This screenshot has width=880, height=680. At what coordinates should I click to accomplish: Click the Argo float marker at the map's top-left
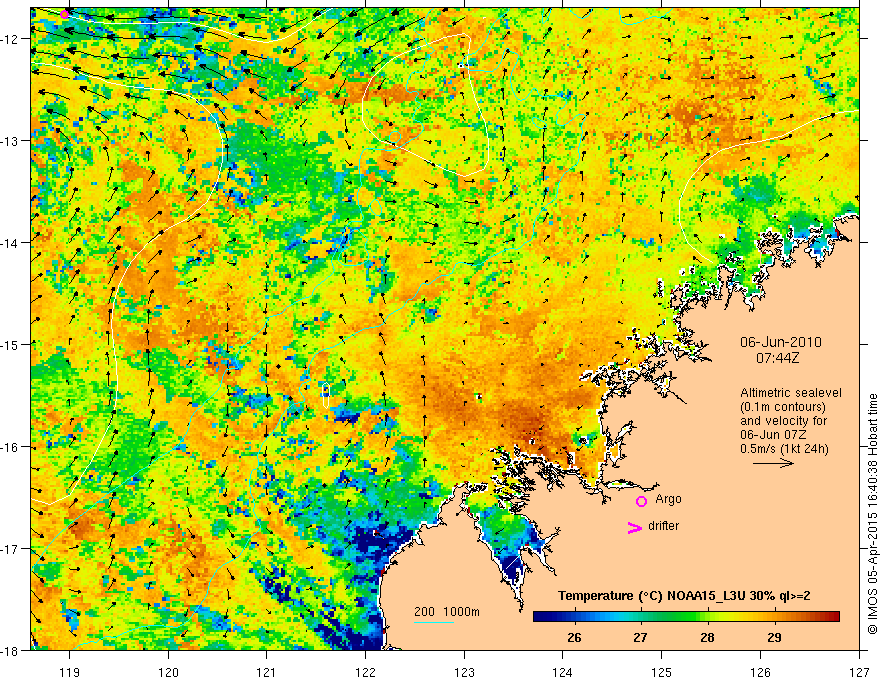coord(65,14)
